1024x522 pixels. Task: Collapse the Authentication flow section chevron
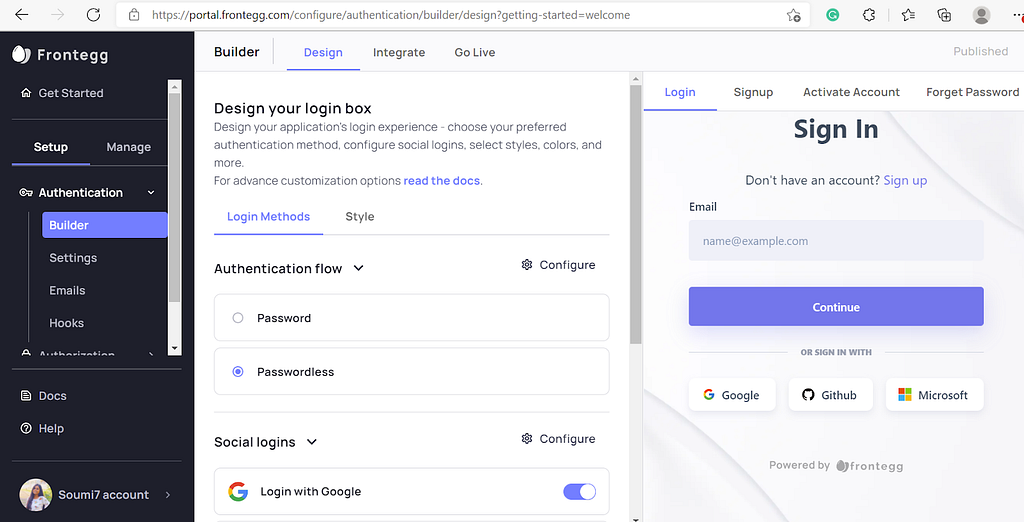(x=359, y=268)
